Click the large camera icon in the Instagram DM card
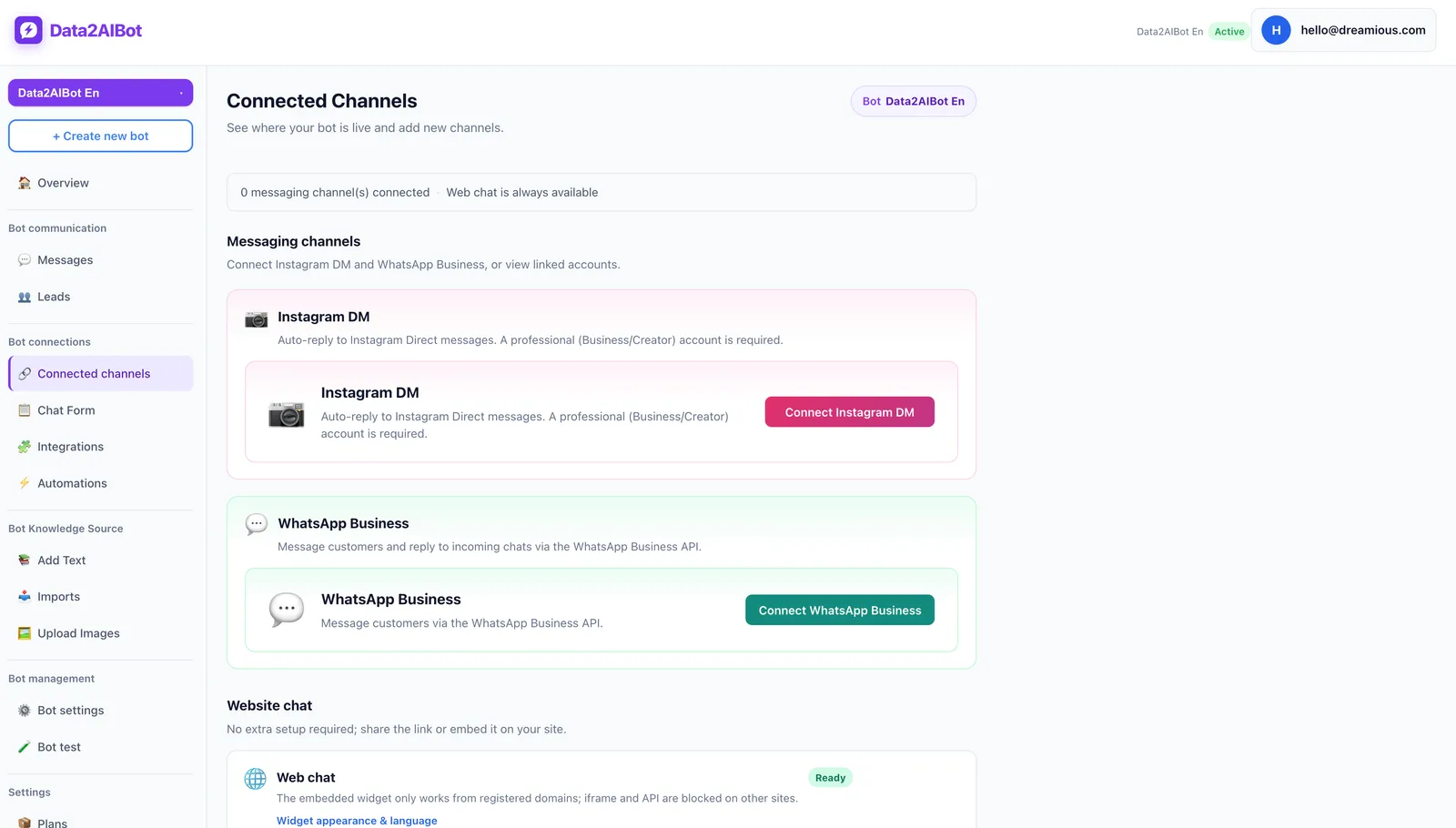 pos(286,414)
